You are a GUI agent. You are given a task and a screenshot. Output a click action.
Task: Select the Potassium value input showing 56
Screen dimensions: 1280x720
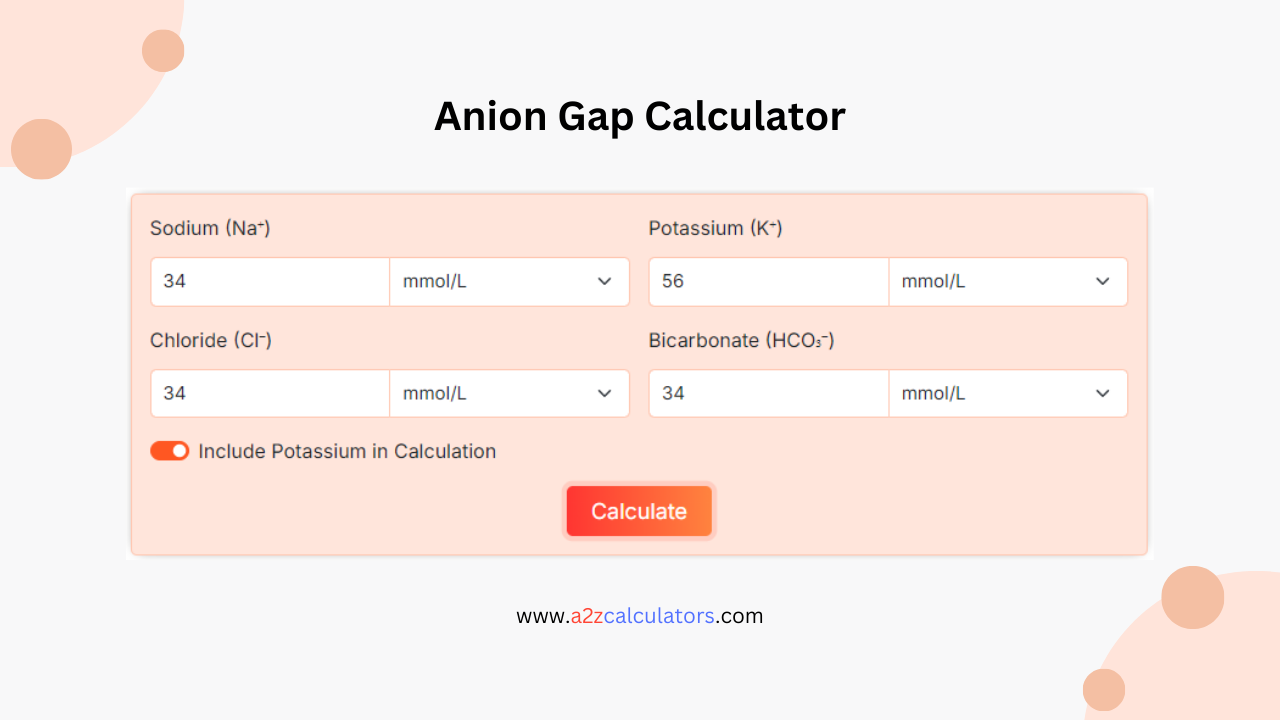point(768,281)
